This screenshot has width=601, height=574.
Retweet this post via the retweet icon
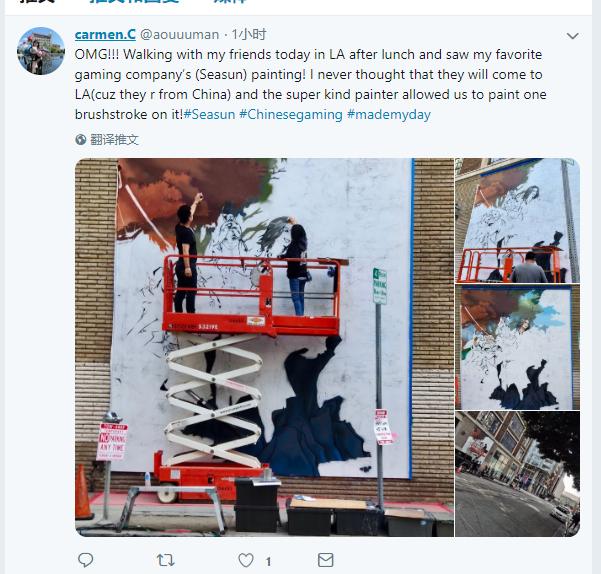(x=166, y=560)
